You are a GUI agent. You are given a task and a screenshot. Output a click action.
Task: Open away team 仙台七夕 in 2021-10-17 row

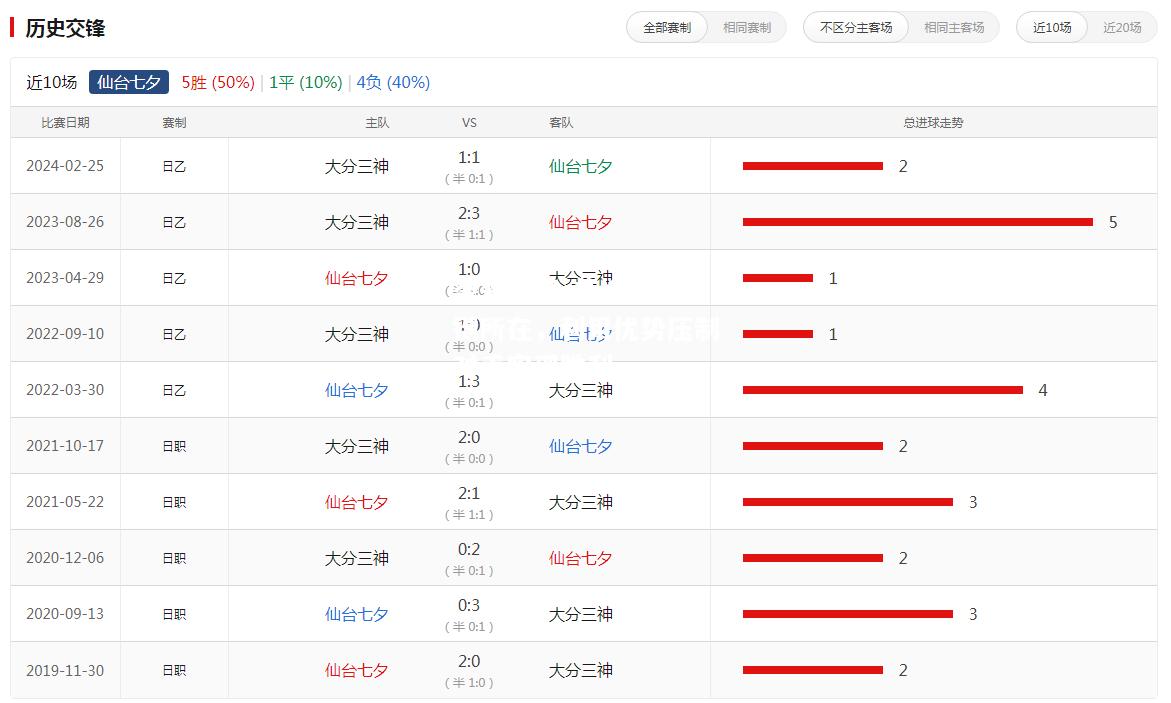[580, 446]
